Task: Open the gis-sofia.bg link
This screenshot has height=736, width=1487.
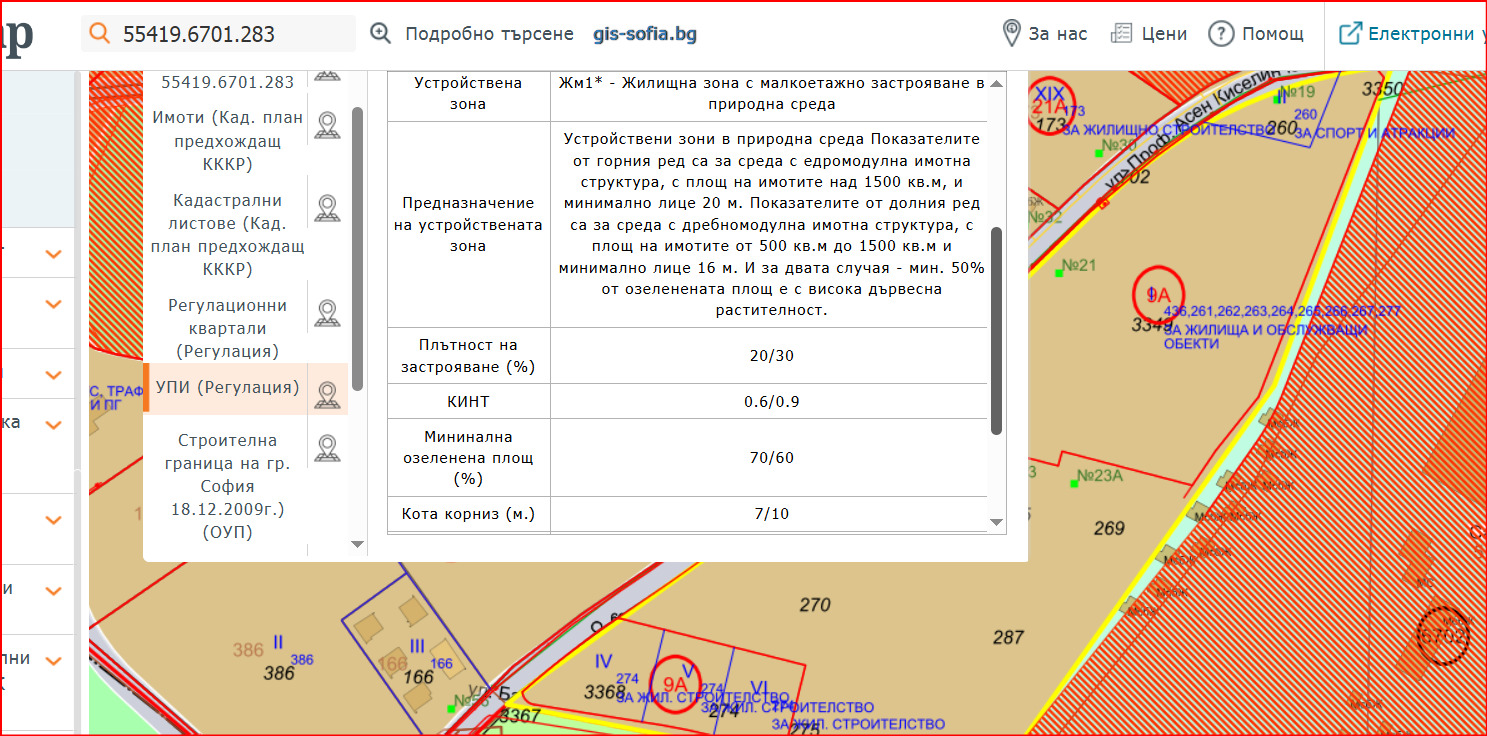Action: tap(644, 34)
